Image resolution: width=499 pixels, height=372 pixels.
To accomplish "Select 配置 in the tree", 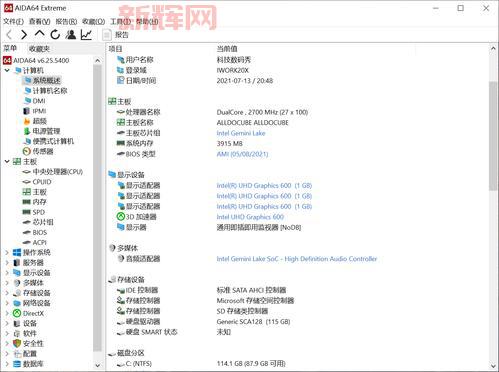I will (30, 354).
